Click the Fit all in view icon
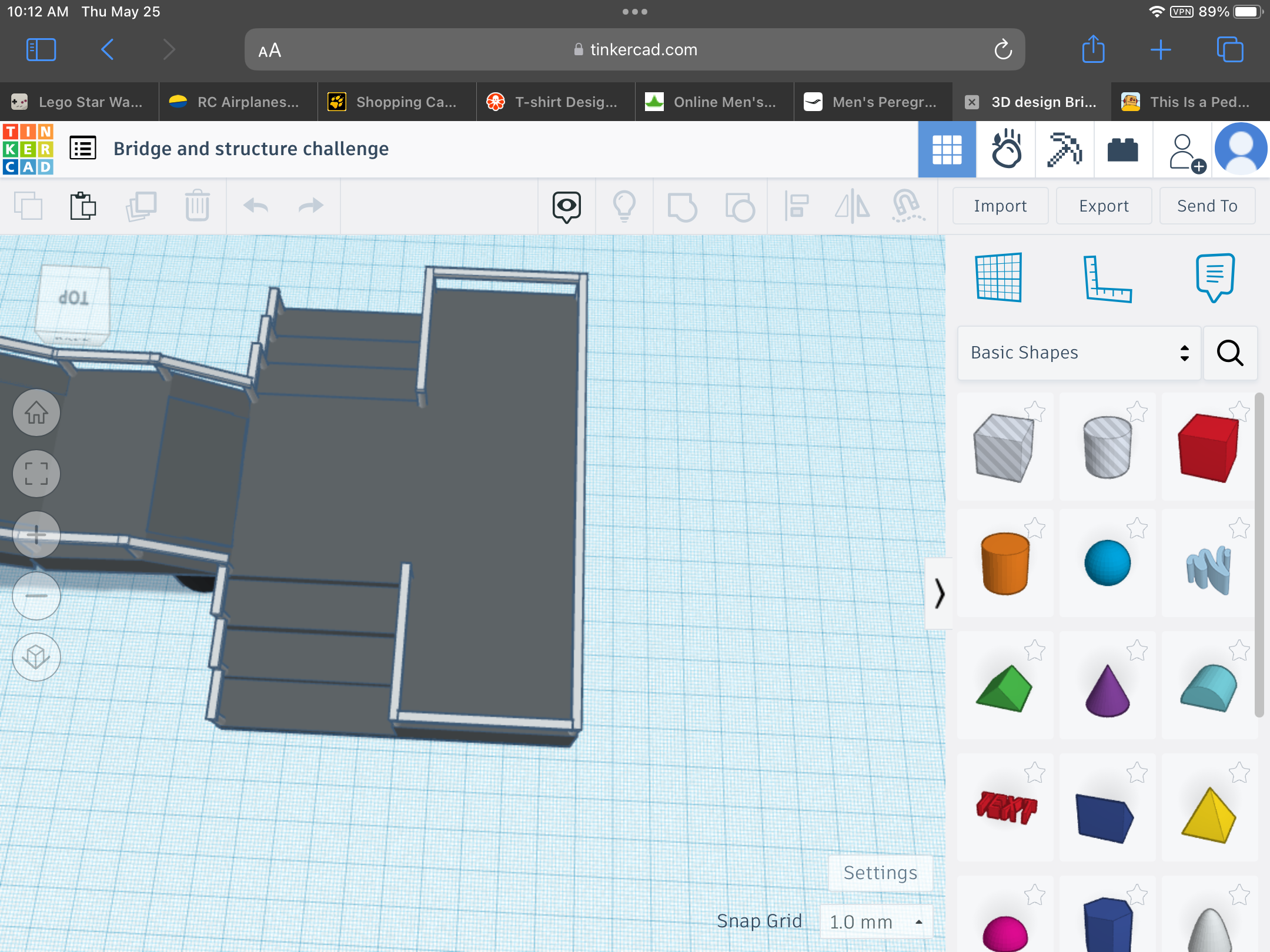This screenshot has width=1270, height=952. click(36, 474)
